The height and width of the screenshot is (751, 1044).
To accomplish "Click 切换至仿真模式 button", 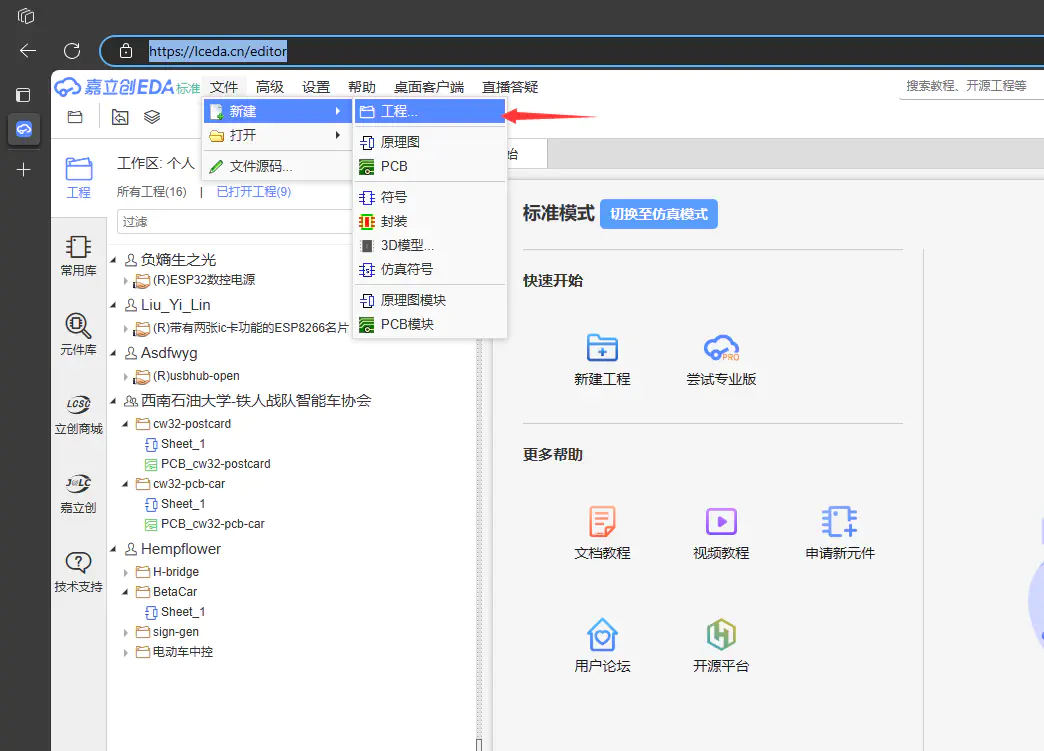I will pos(658,214).
